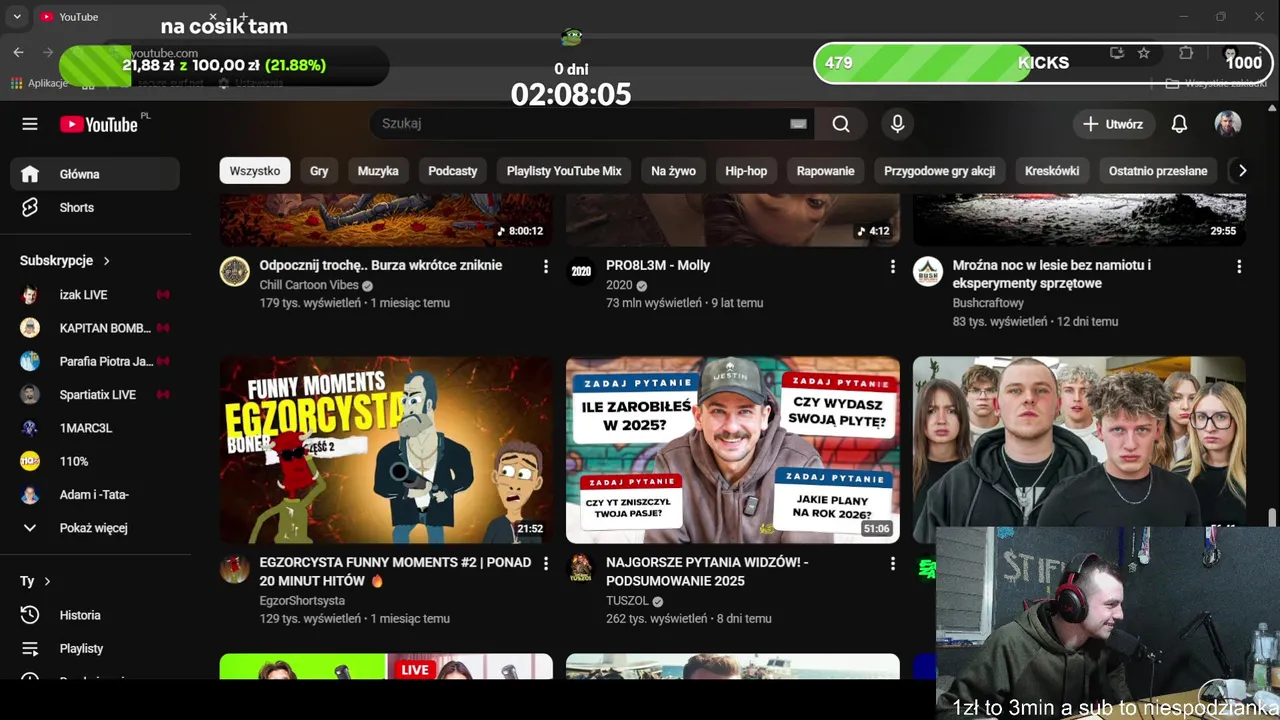
Task: Select the Gry filter chip
Action: (x=319, y=171)
